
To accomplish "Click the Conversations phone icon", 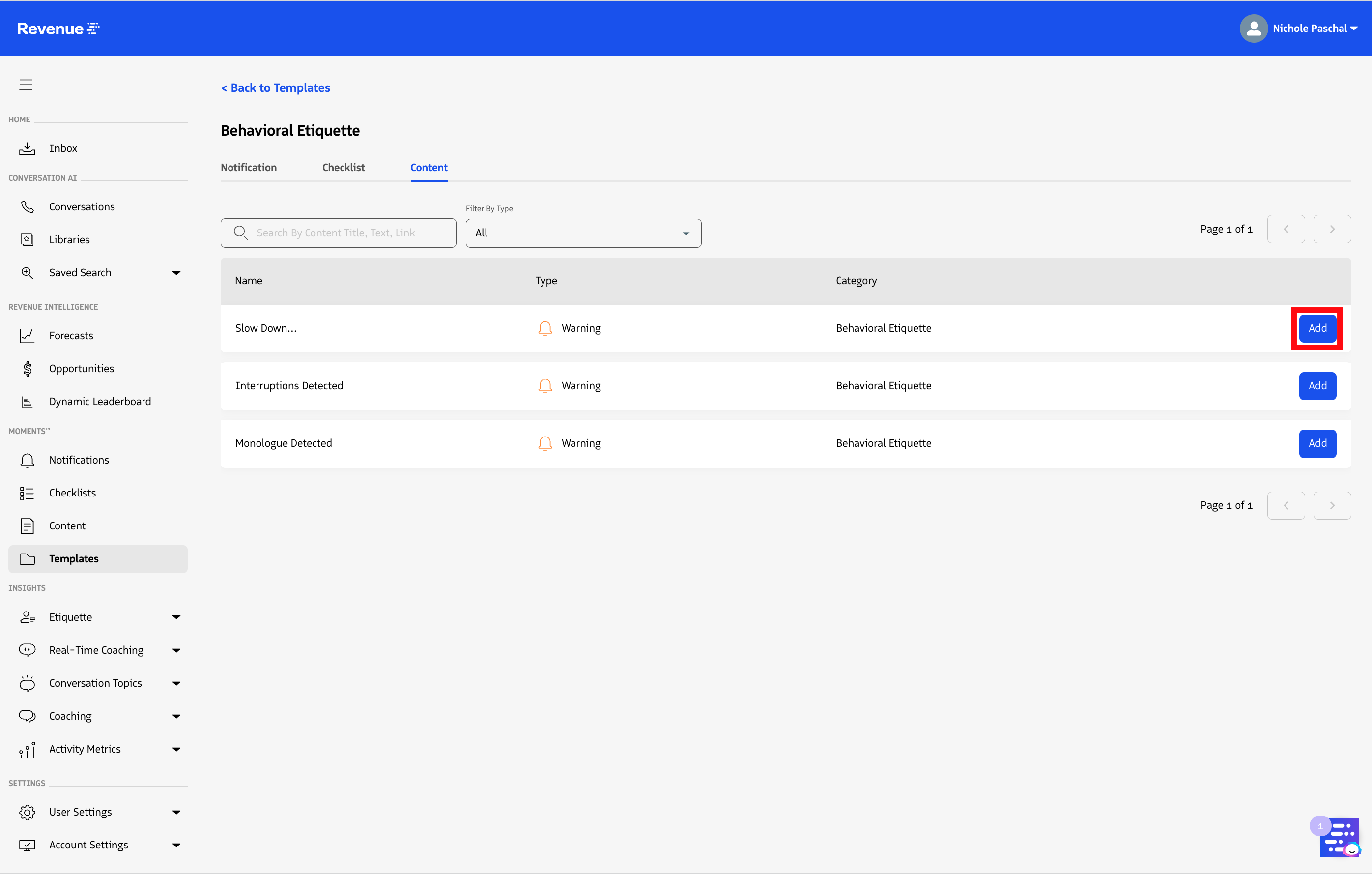I will 28,206.
